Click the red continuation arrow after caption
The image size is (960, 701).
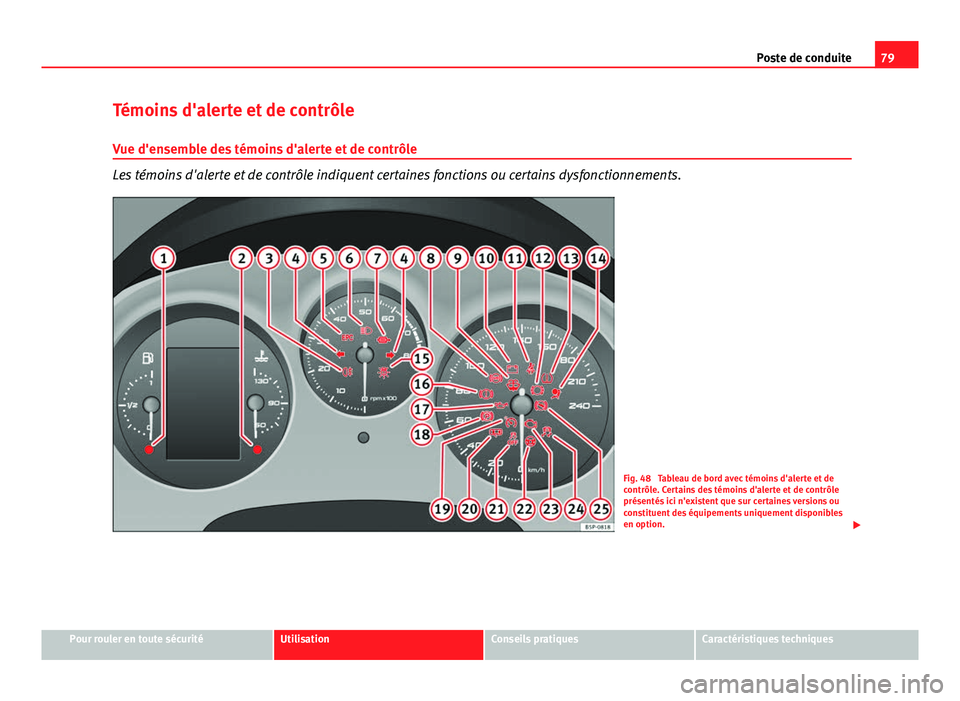coord(857,525)
